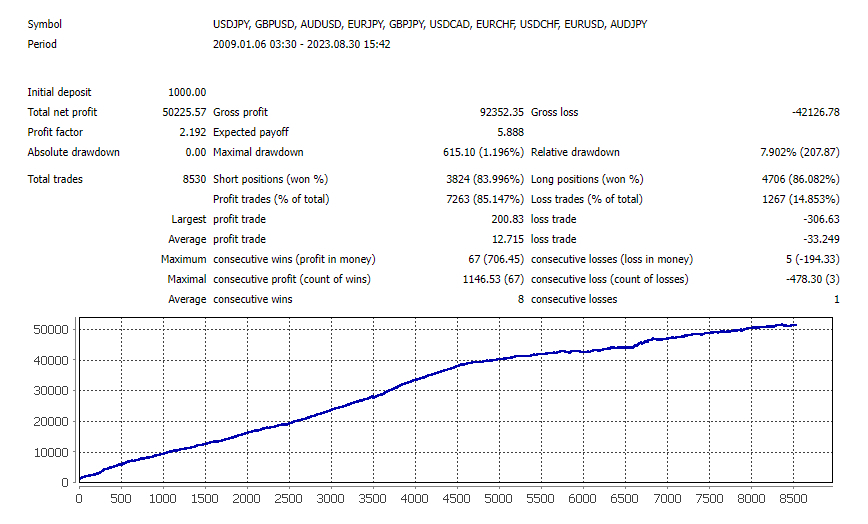Screen dimensions: 868x524
Task: Click consecutive profit value 1146.53 (67)
Action: point(493,279)
